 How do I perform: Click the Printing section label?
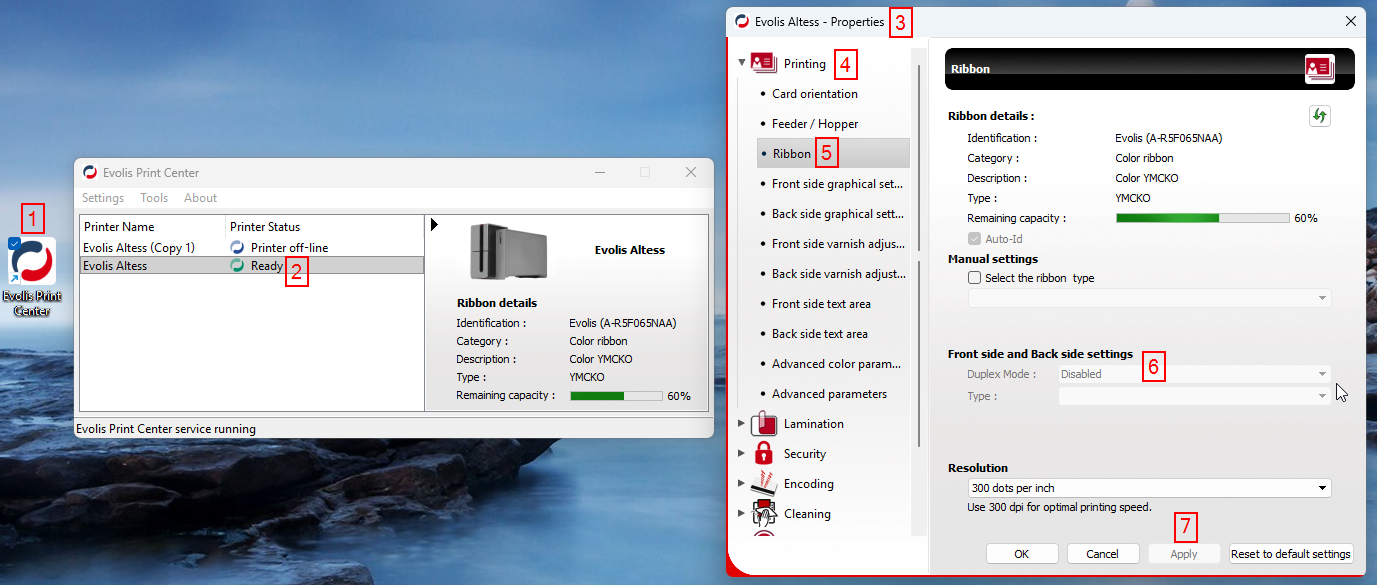tap(805, 64)
